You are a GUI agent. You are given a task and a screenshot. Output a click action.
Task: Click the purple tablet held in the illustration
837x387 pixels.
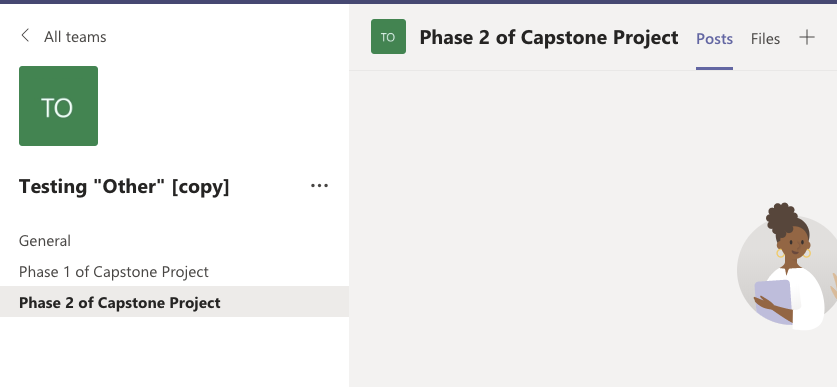click(773, 301)
